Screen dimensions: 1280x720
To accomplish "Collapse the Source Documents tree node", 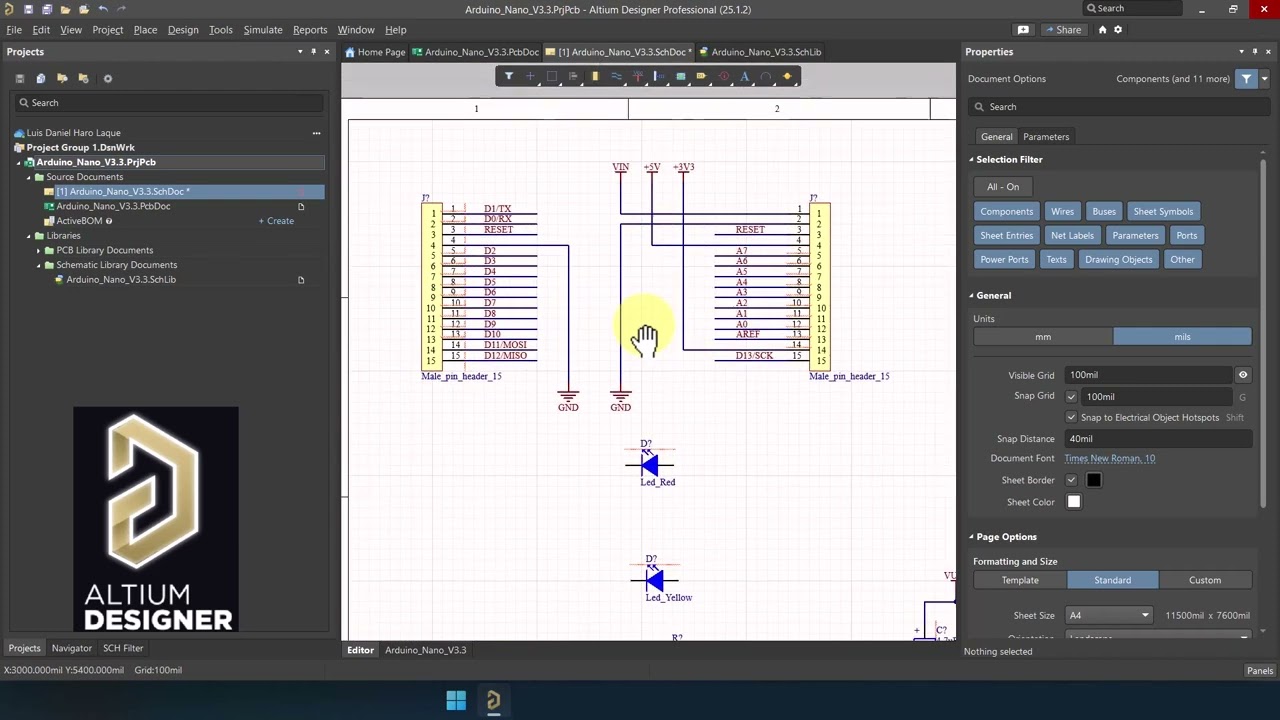I will click(x=29, y=177).
